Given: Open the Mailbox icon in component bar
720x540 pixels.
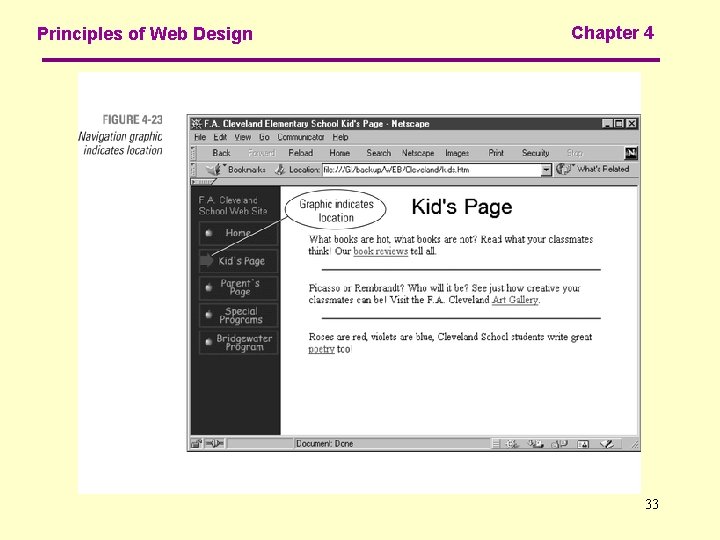Looking at the screenshot, I should (535, 444).
